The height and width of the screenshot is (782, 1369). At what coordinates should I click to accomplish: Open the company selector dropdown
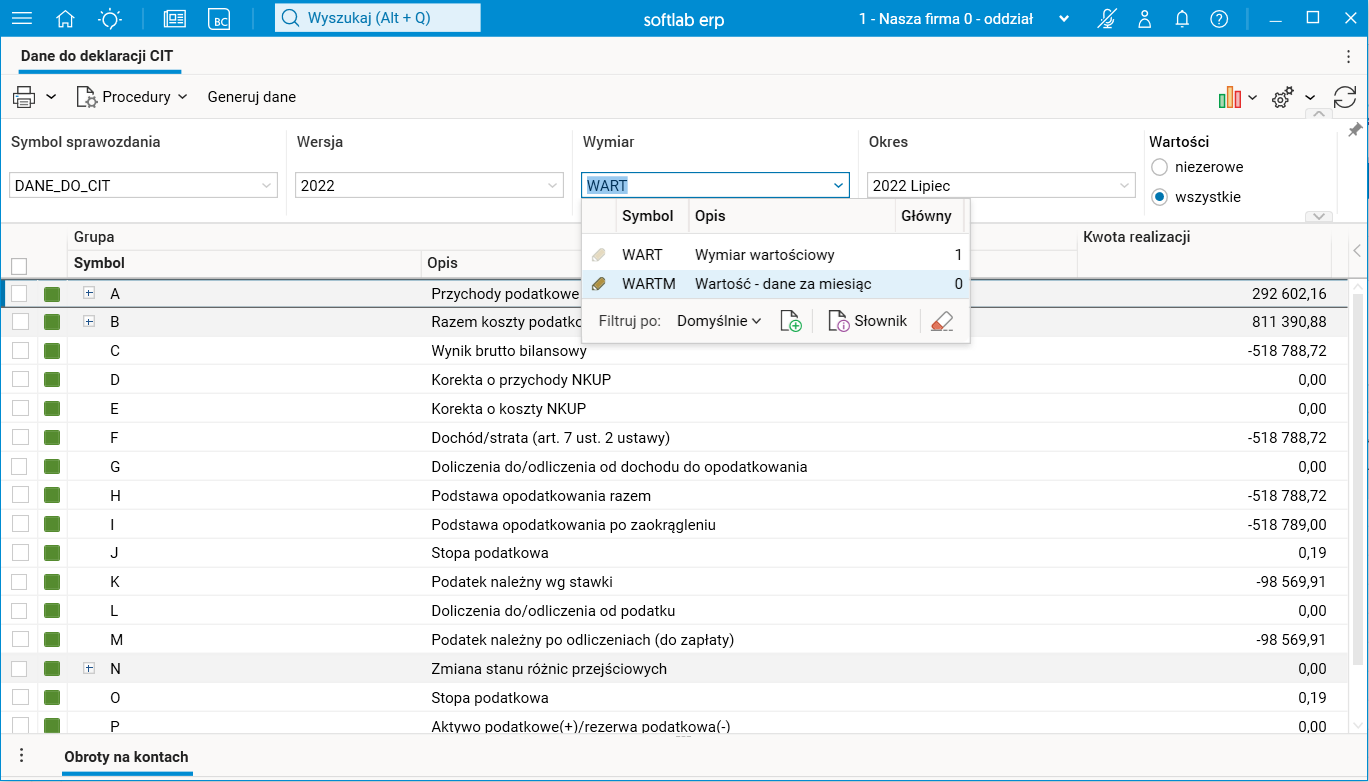[x=1064, y=19]
